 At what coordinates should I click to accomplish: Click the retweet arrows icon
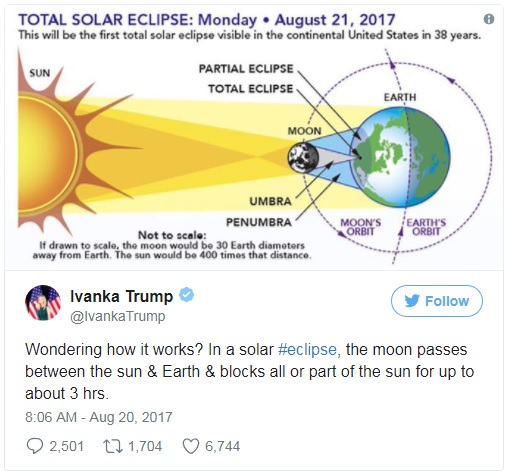point(113,446)
